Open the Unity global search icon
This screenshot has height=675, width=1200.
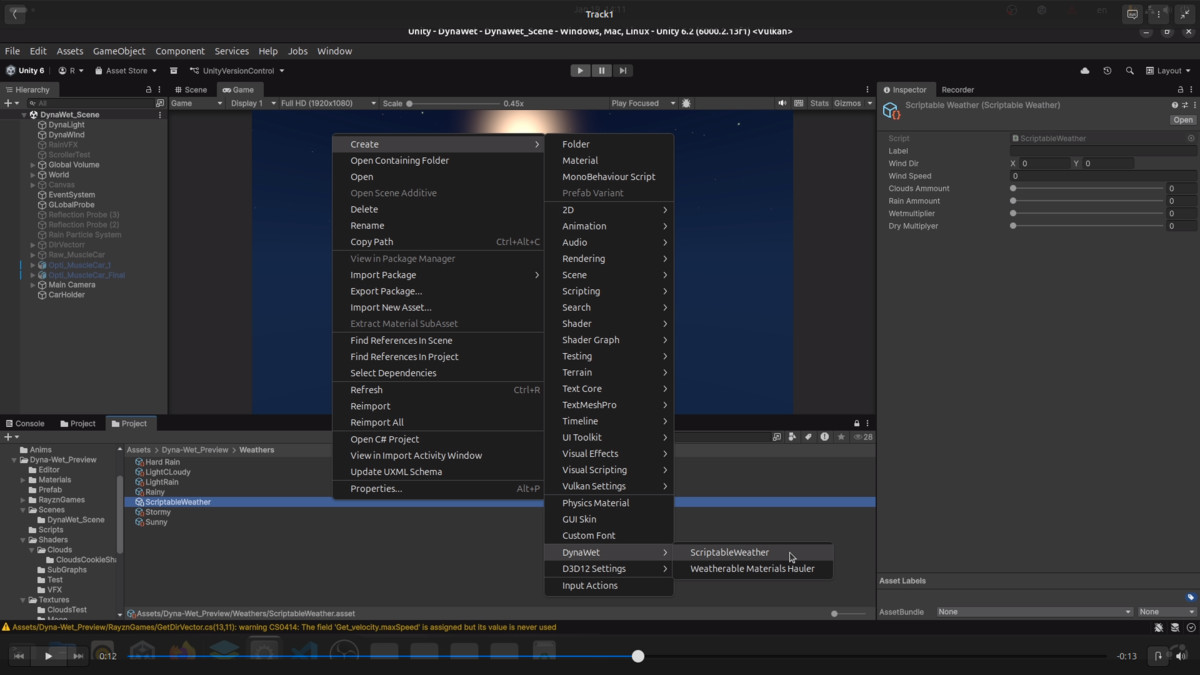[1130, 71]
